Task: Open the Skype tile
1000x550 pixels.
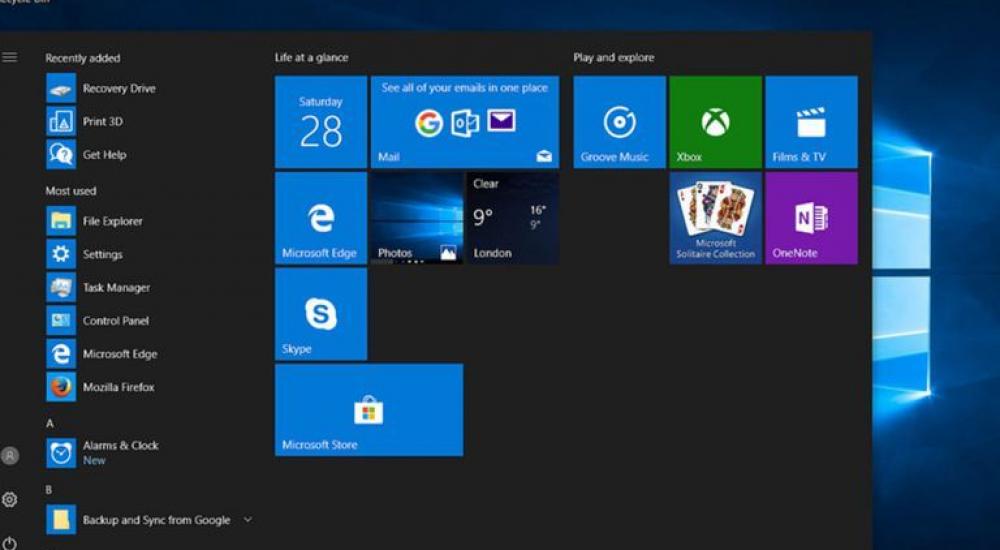Action: [321, 314]
